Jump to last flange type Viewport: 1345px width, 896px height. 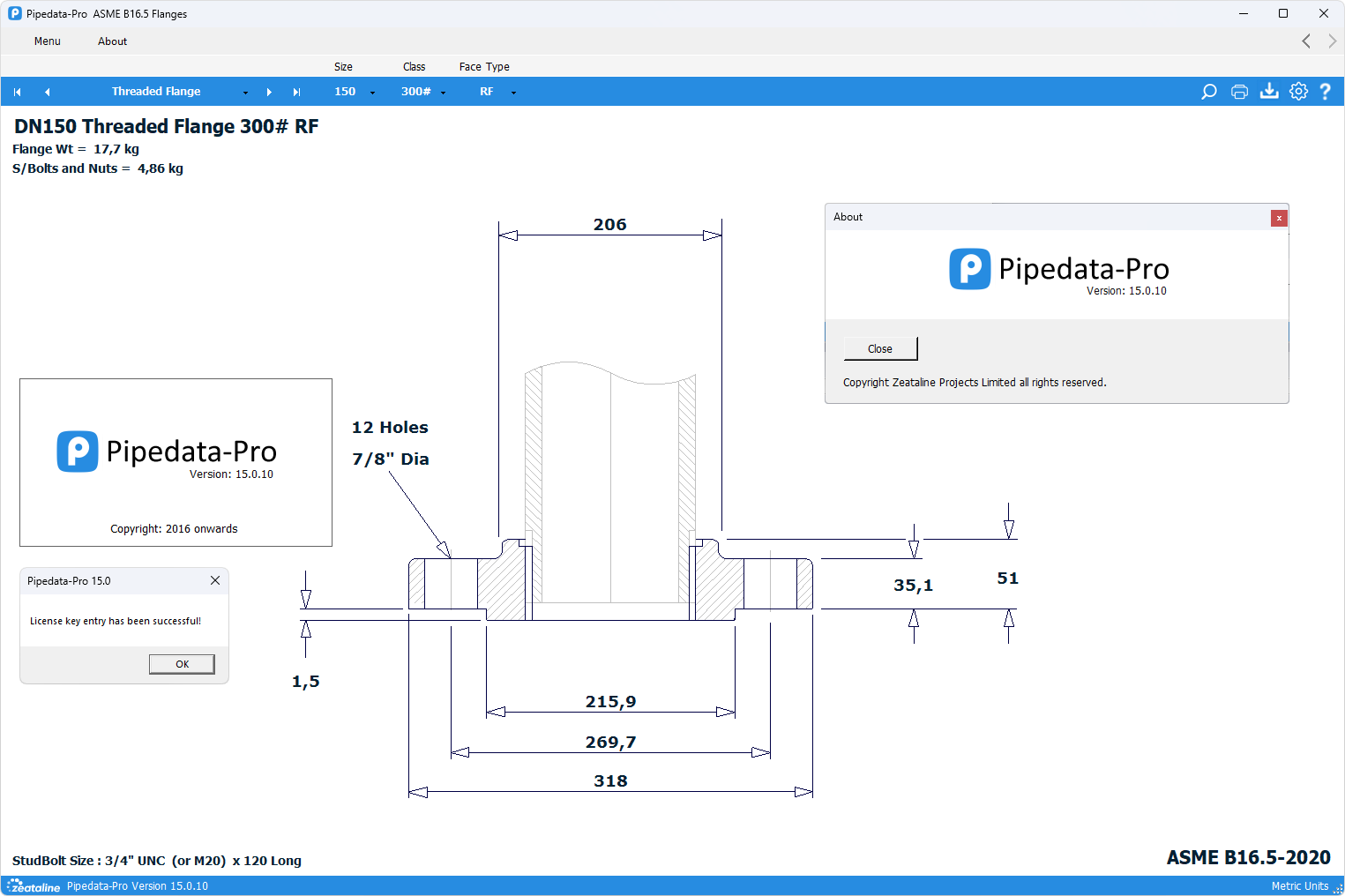click(296, 92)
